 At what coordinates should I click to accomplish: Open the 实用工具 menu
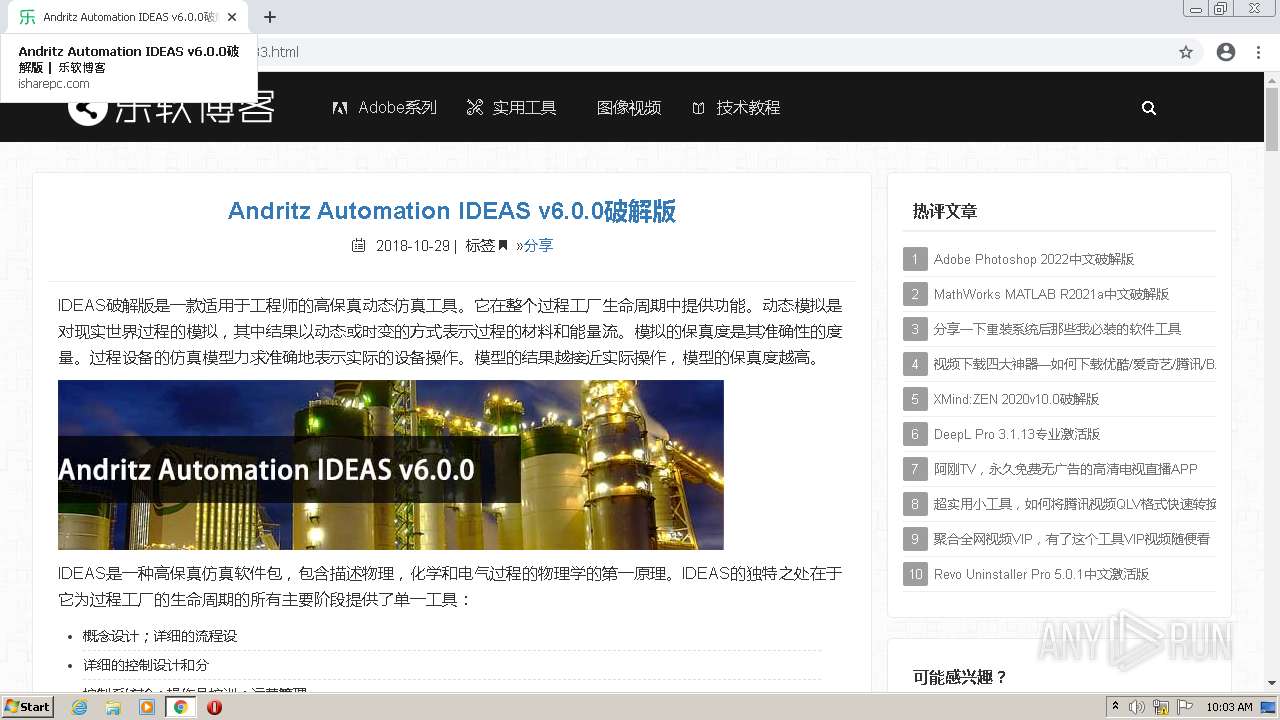click(x=524, y=107)
